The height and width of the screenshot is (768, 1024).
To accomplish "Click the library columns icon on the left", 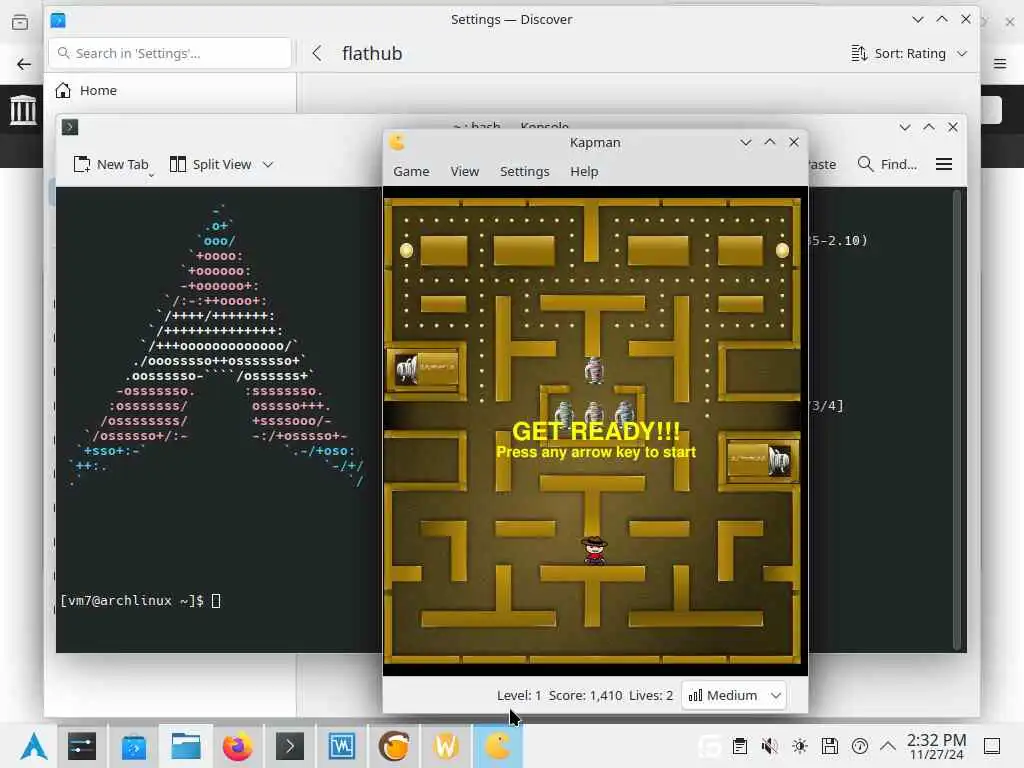I will click(x=23, y=109).
